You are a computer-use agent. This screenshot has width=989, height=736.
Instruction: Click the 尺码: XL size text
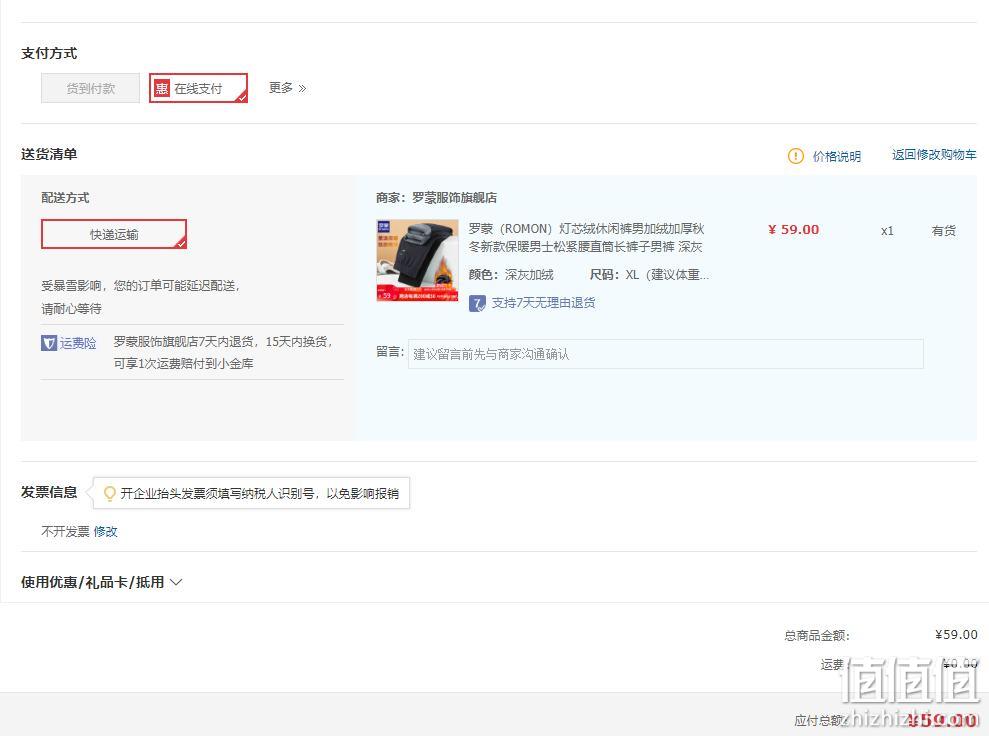pyautogui.click(x=649, y=274)
